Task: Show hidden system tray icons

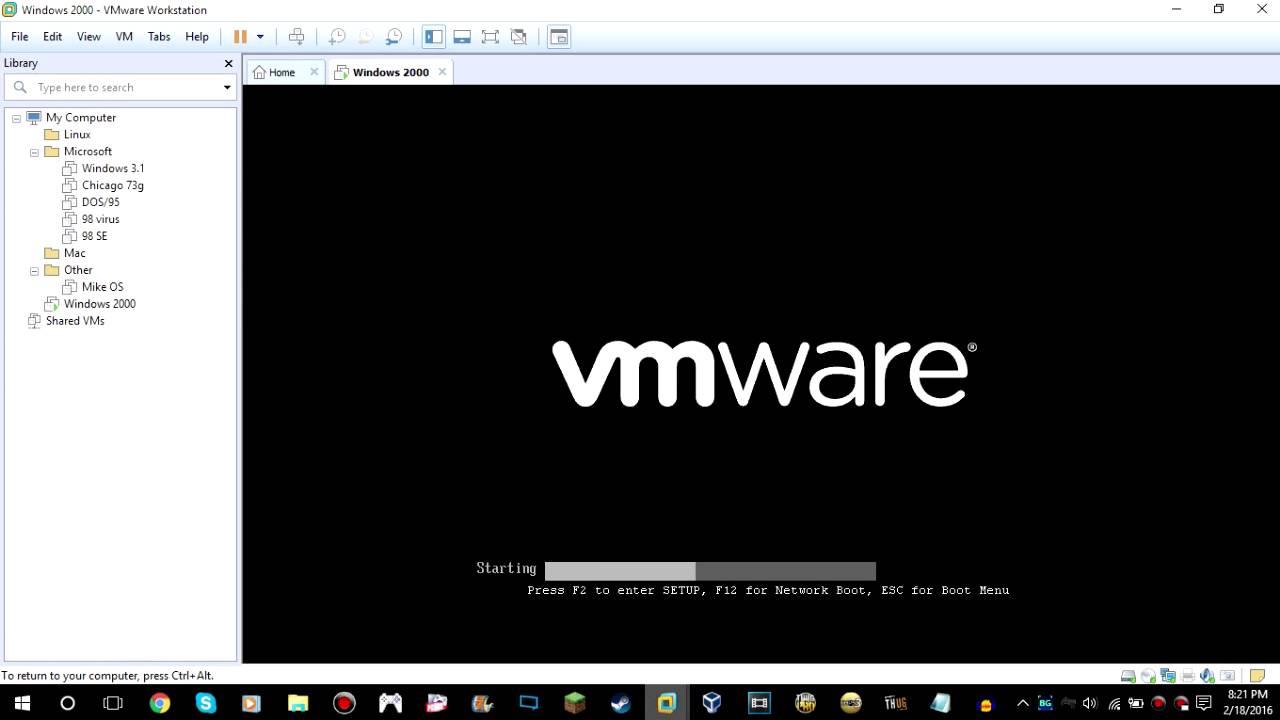Action: 1023,703
